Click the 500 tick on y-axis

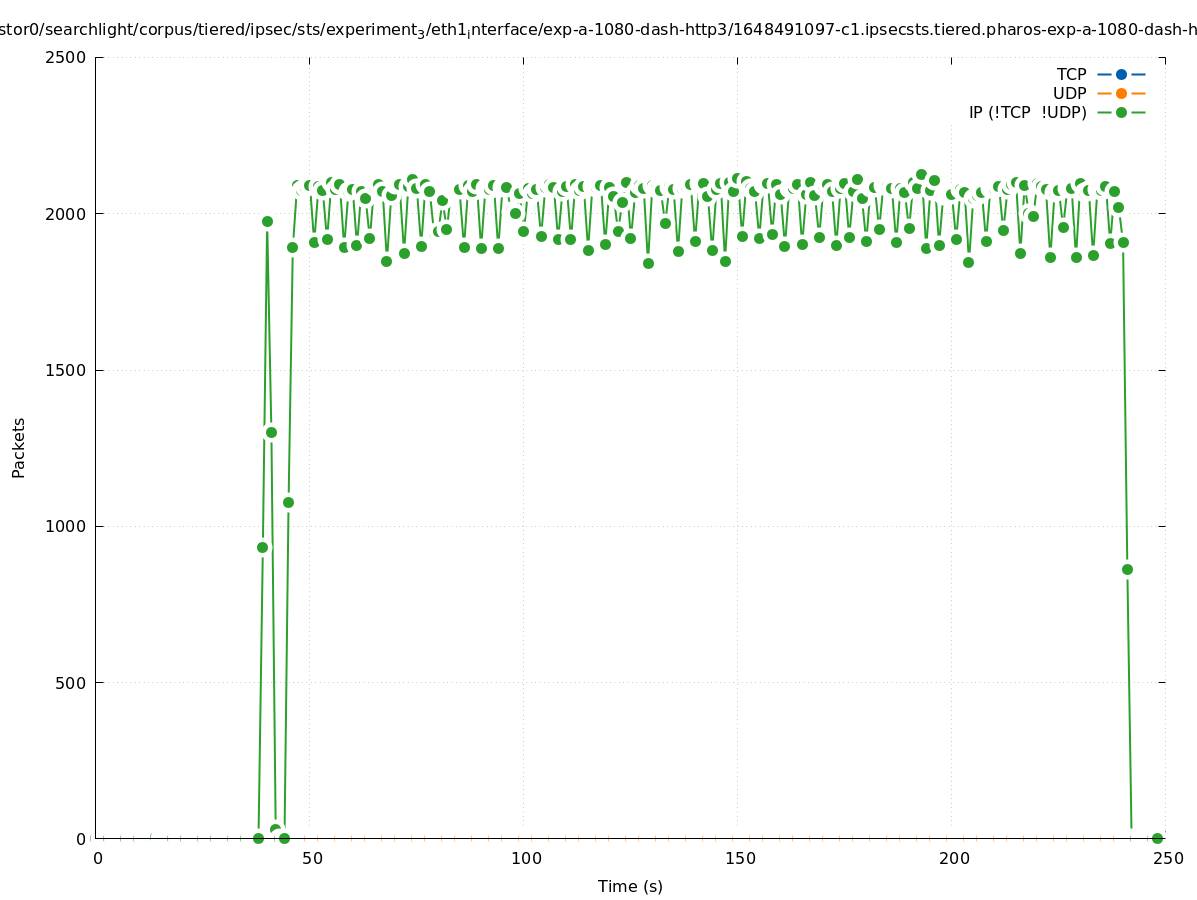point(70,683)
